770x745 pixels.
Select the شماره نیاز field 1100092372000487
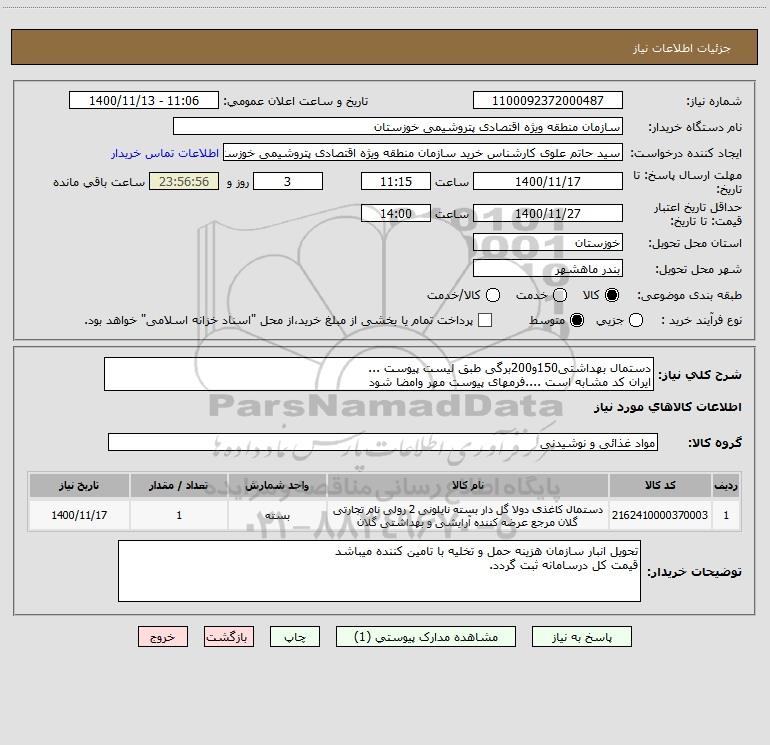coord(548,101)
